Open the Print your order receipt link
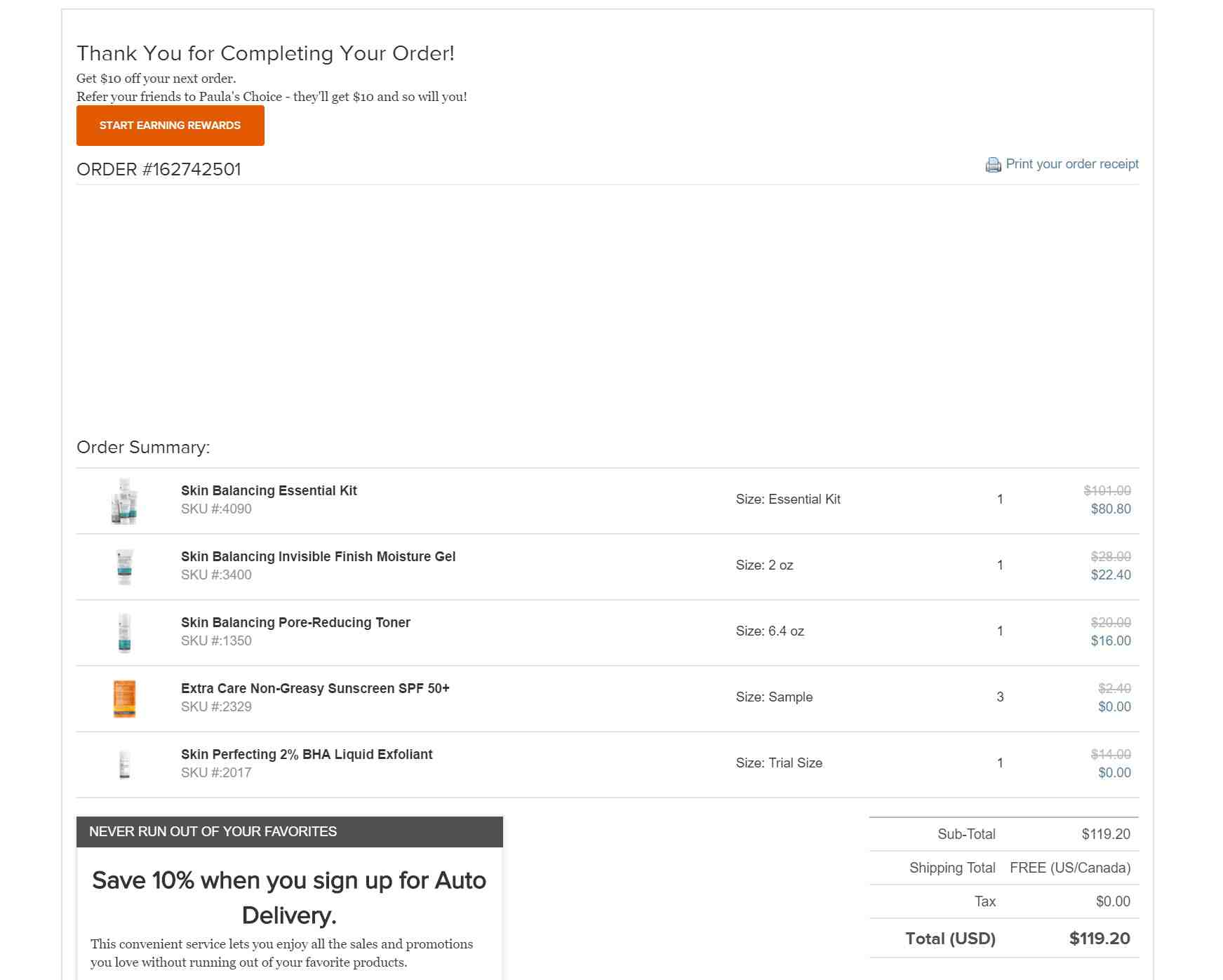This screenshot has height=980, width=1223. 1072,164
